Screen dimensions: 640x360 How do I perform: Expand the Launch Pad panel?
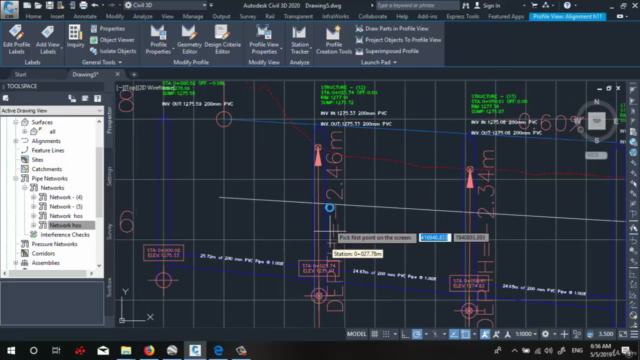(x=379, y=62)
